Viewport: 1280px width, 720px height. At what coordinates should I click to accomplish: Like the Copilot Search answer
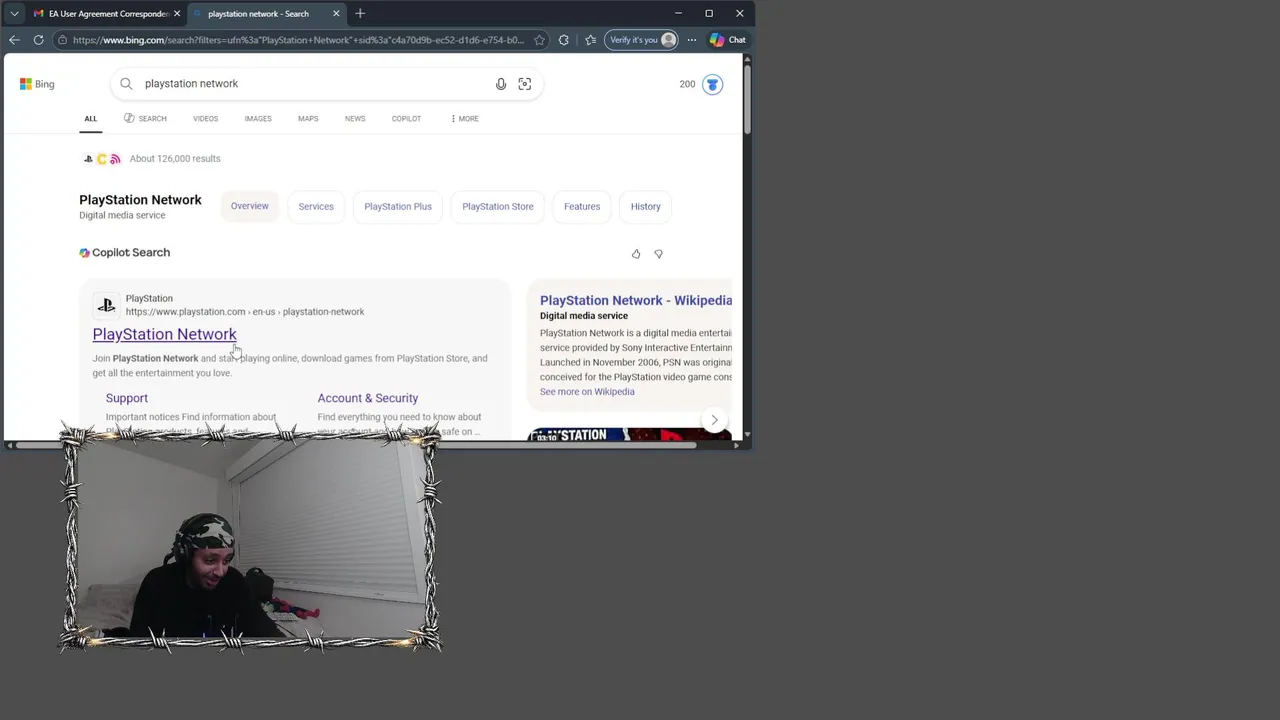tap(636, 254)
